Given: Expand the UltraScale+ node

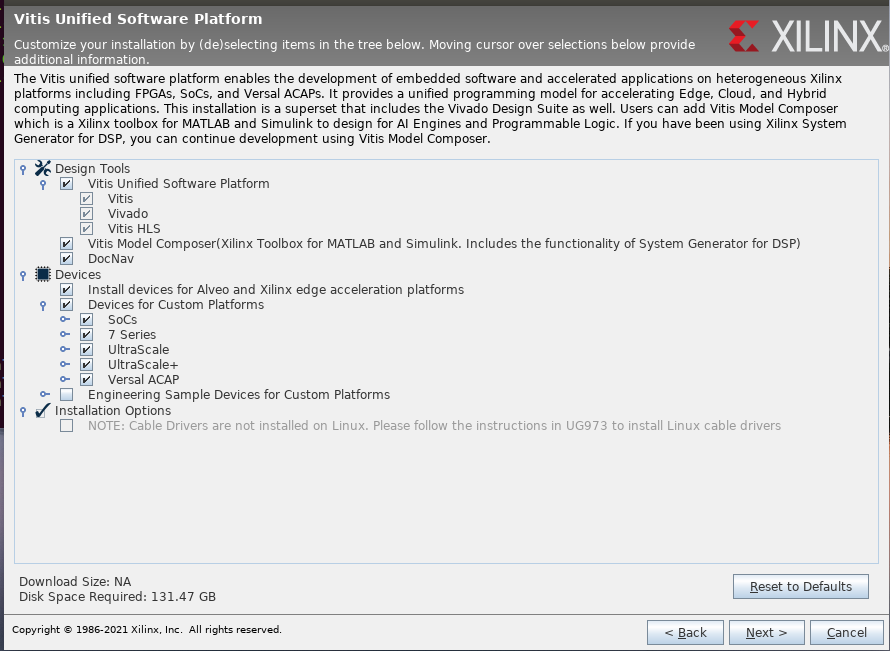Looking at the screenshot, I should (65, 364).
